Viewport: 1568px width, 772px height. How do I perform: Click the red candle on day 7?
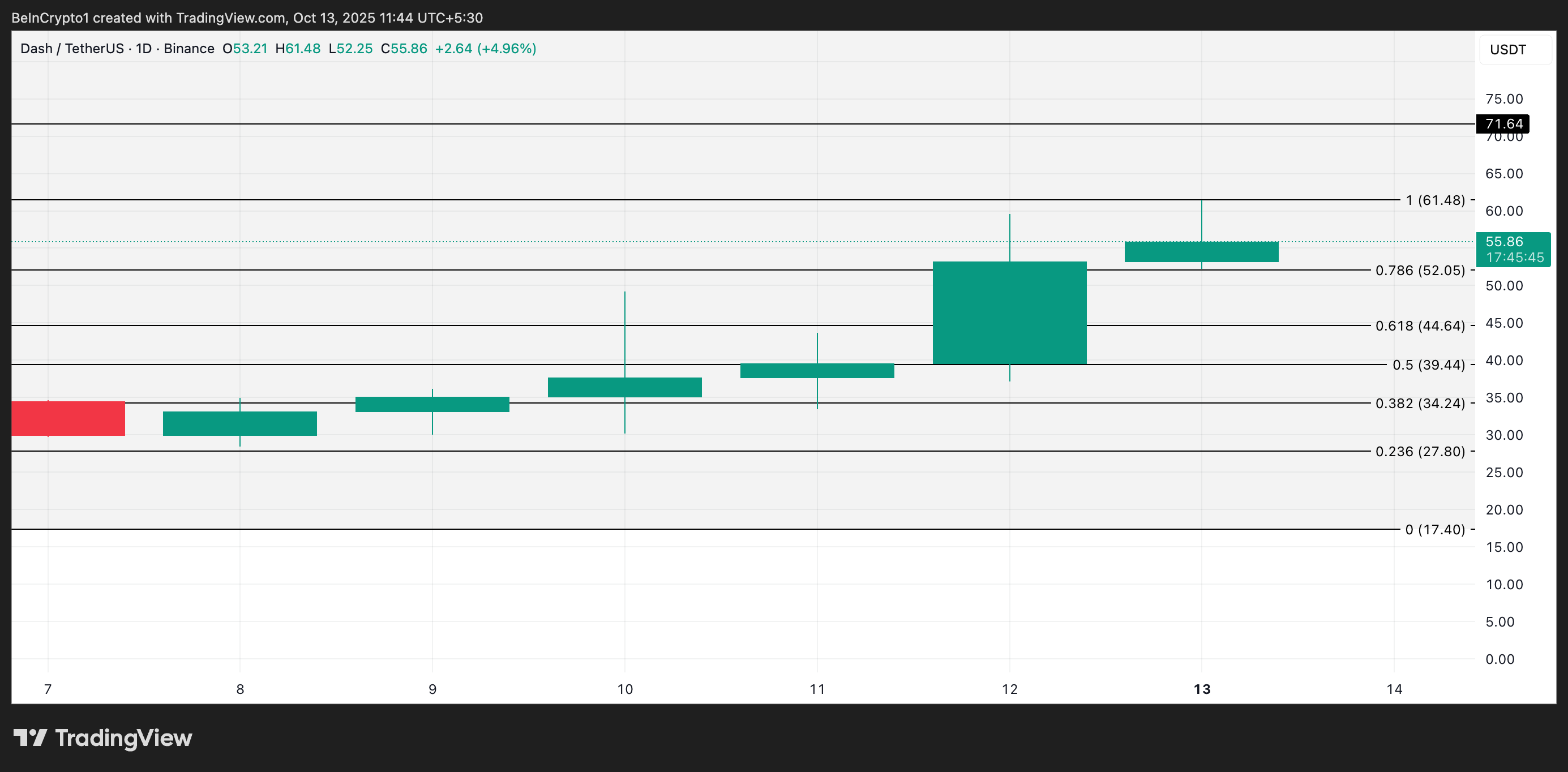point(67,418)
